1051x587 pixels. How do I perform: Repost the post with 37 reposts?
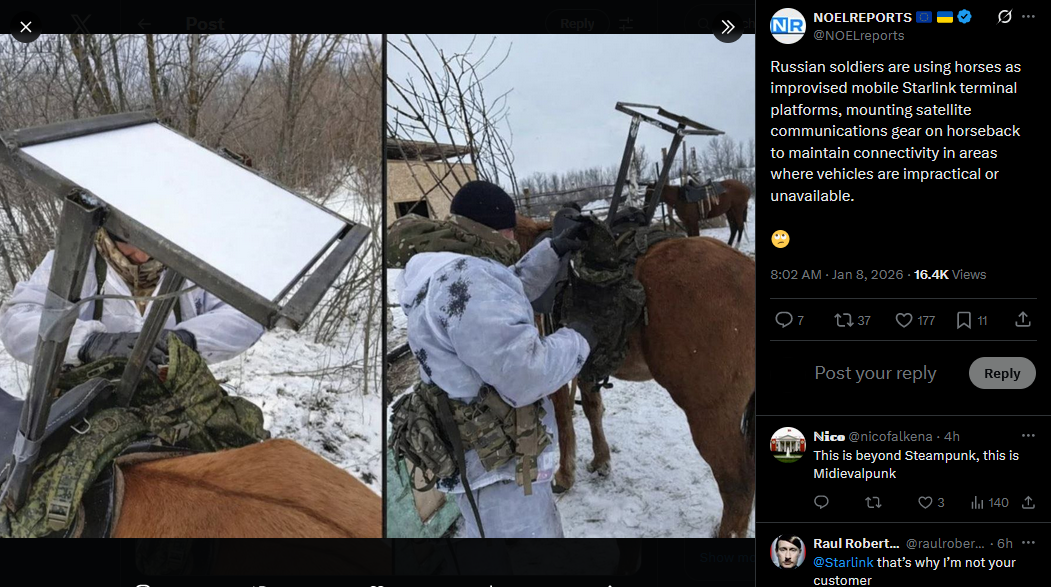pos(852,320)
